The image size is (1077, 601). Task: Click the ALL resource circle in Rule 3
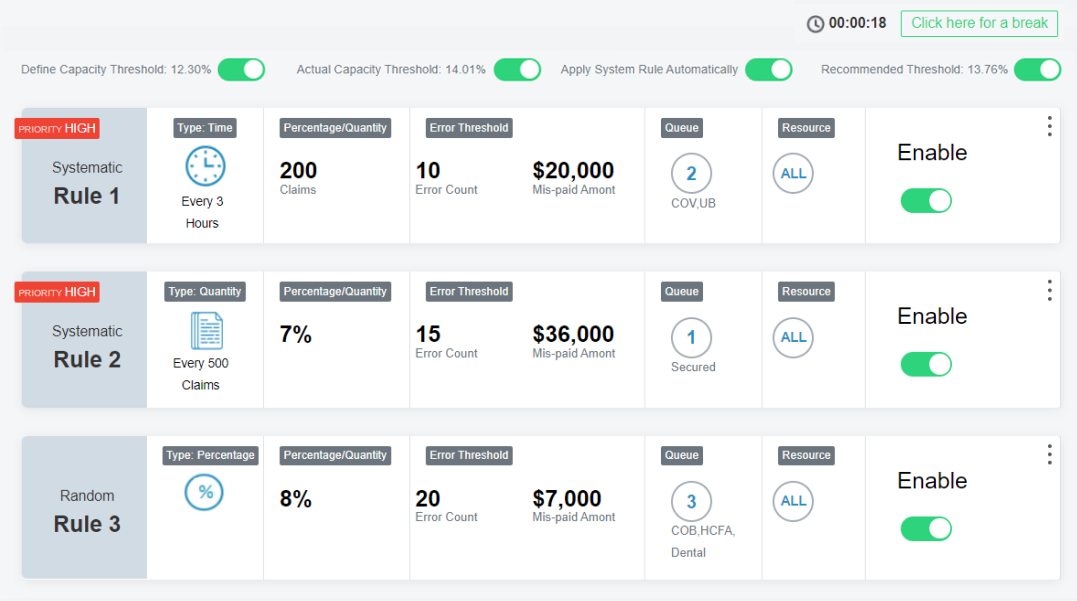click(x=793, y=501)
